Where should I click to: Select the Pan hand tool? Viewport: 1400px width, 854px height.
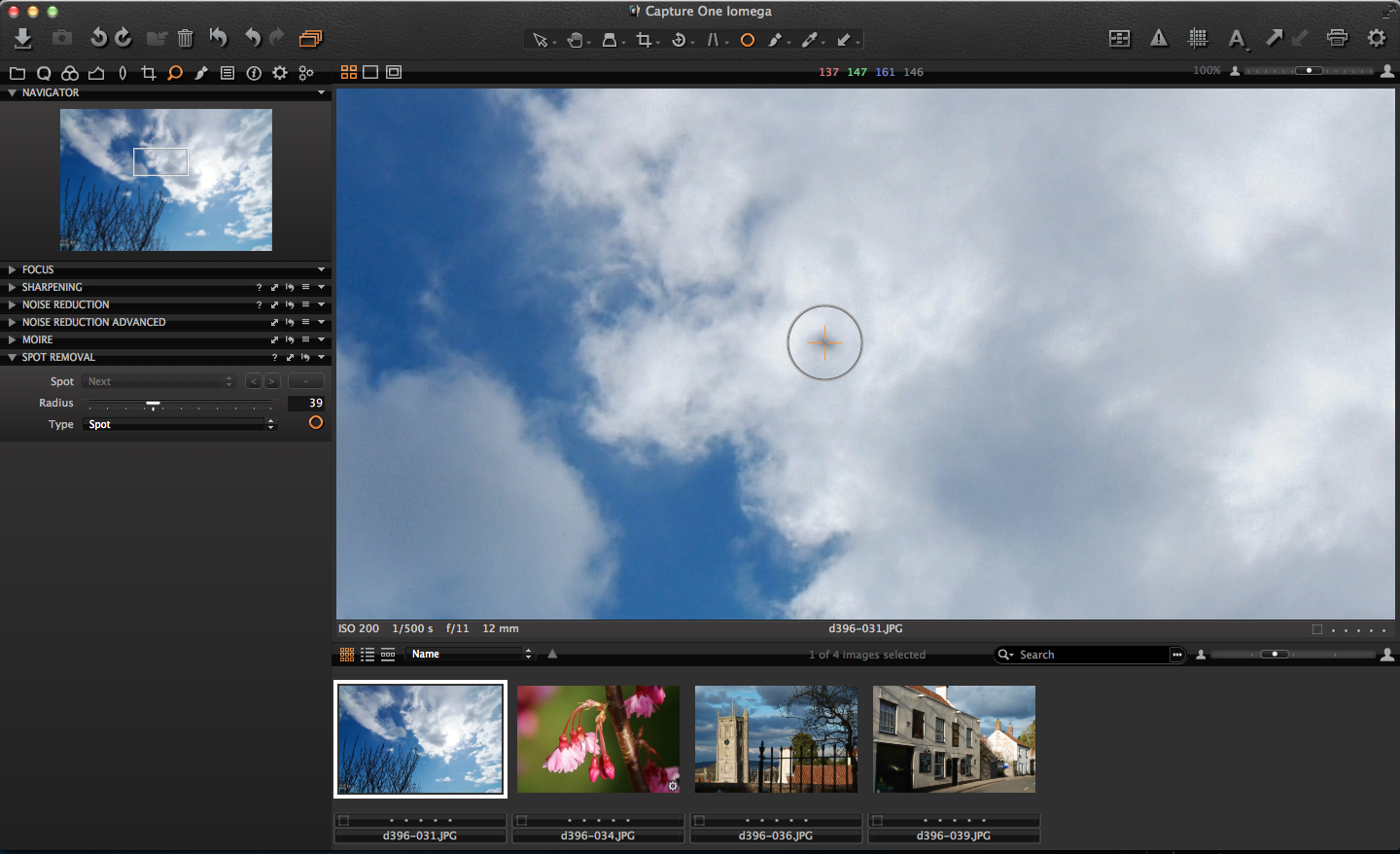point(577,40)
